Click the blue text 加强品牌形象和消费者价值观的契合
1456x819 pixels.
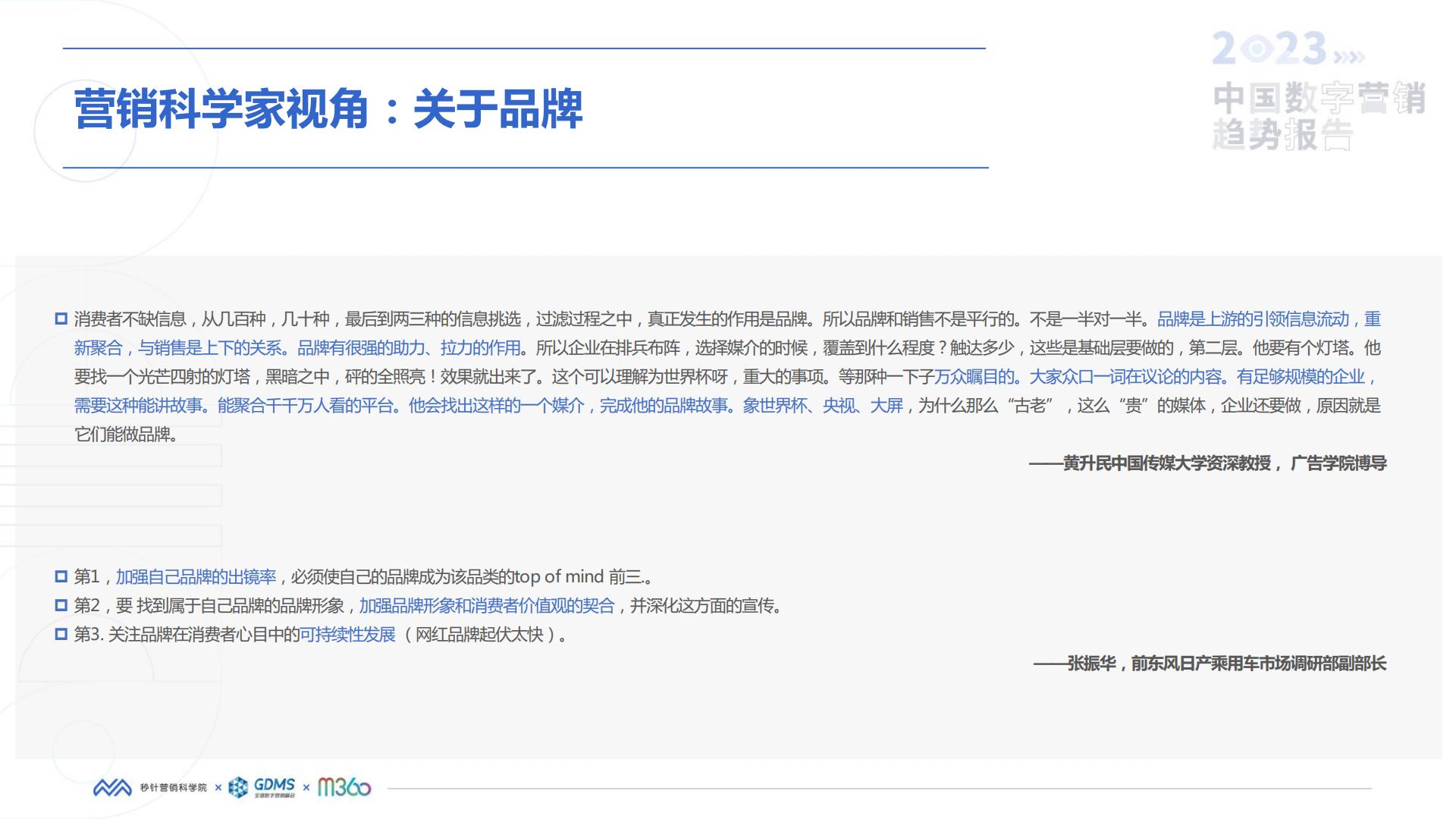click(487, 606)
